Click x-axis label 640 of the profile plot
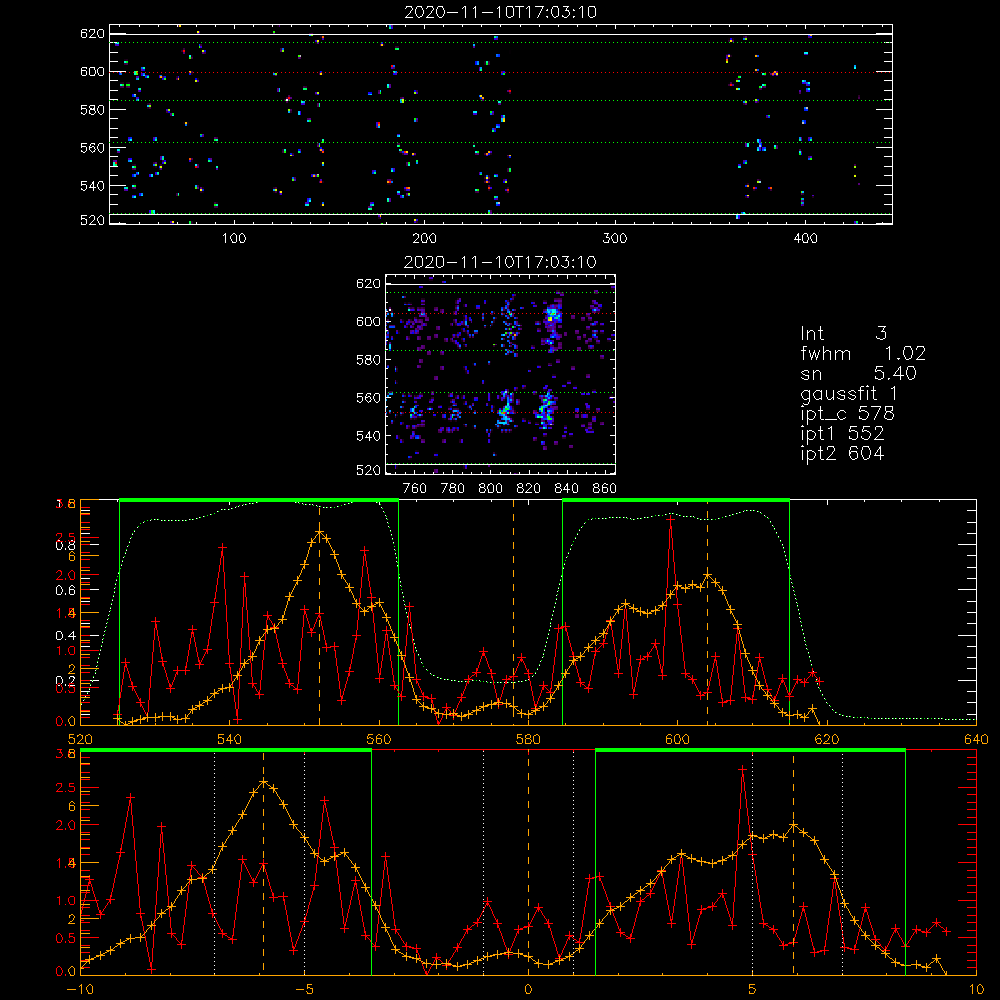Image resolution: width=1000 pixels, height=1000 pixels. (x=976, y=739)
